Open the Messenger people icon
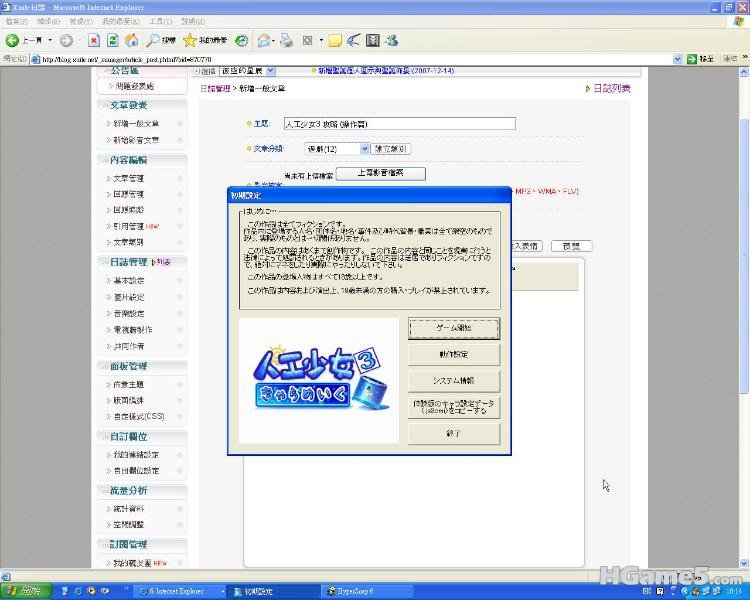 pos(392,41)
